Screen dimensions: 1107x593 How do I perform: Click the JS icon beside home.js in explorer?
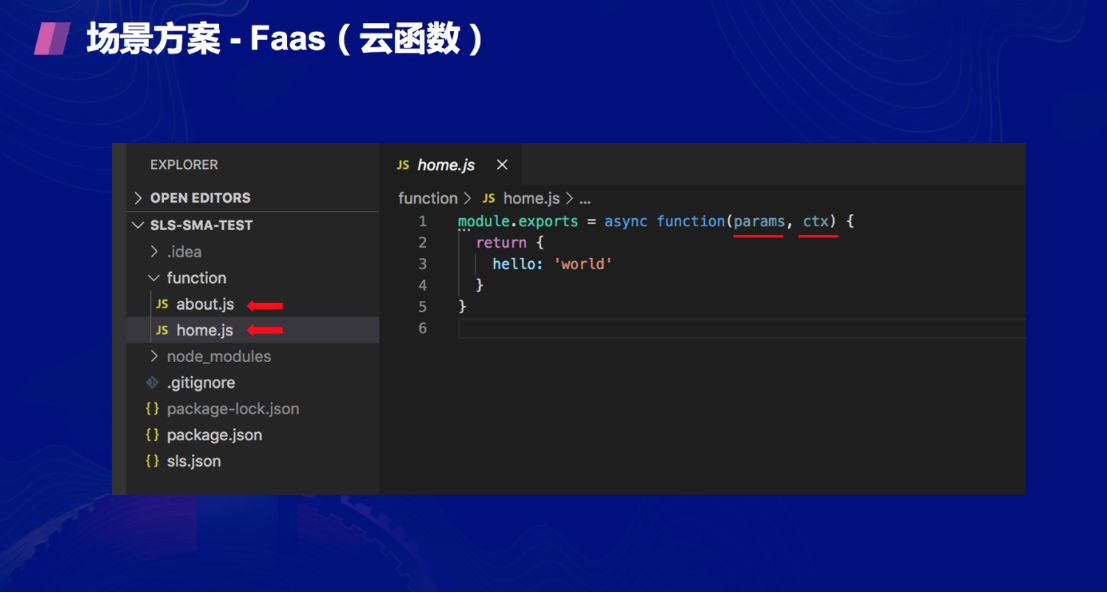click(162, 330)
